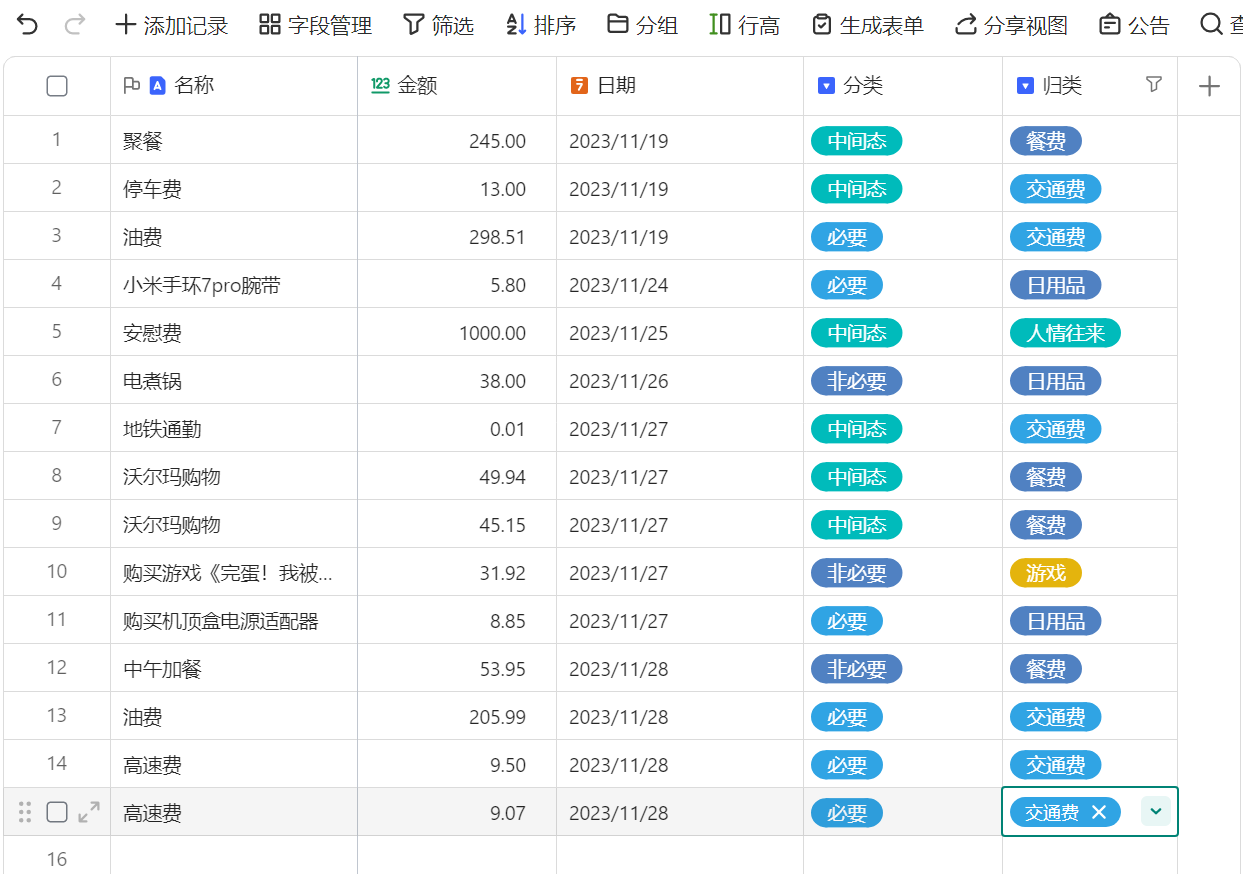Open 排序 sort options
Image resolution: width=1243 pixels, height=874 pixels.
tap(540, 25)
